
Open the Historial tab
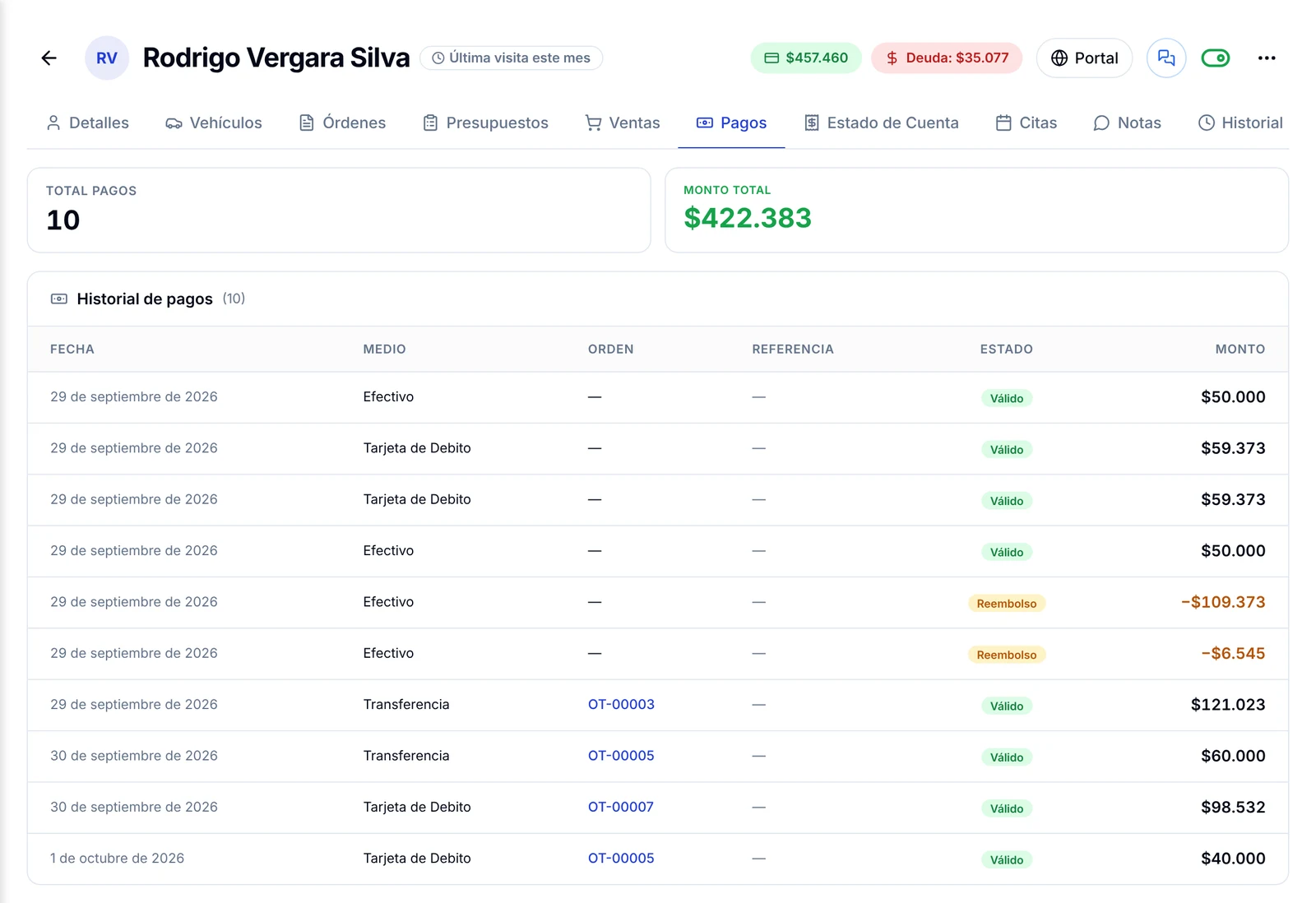[x=1240, y=123]
